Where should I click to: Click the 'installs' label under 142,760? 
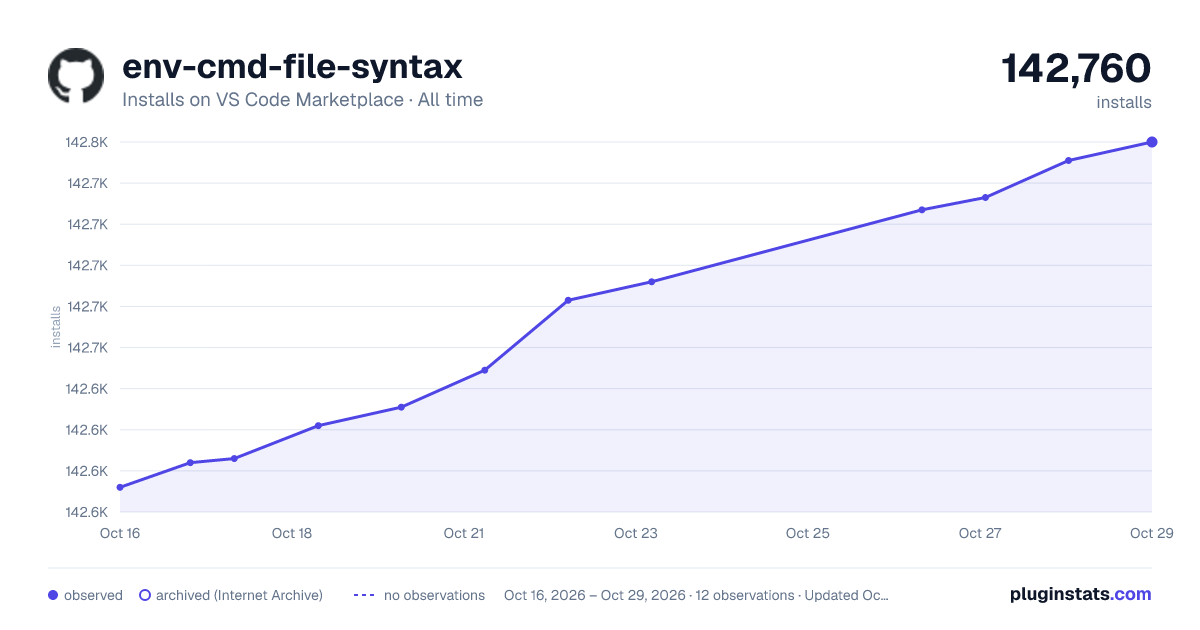(1124, 102)
